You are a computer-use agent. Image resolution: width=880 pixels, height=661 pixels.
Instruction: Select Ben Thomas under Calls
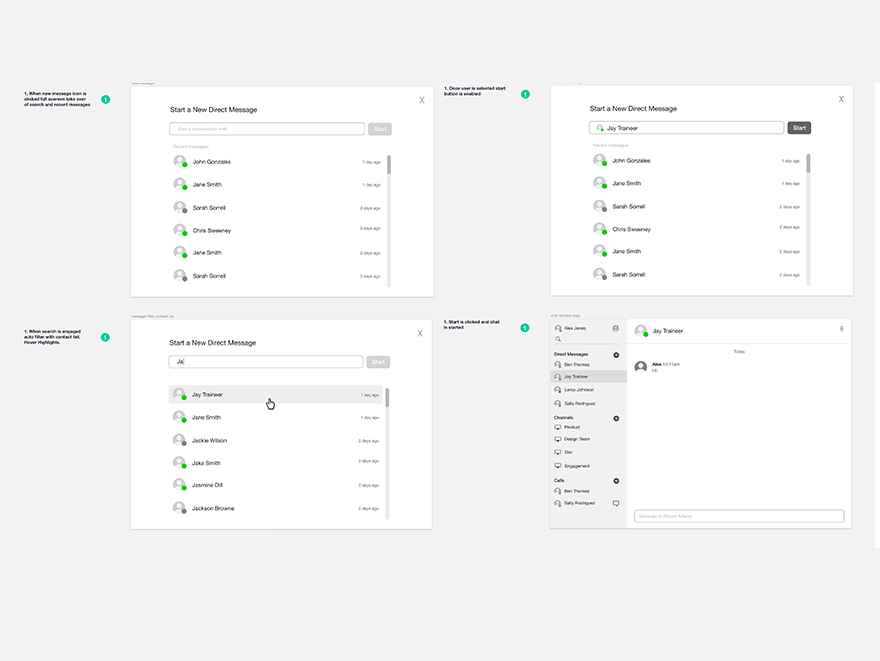pyautogui.click(x=576, y=491)
